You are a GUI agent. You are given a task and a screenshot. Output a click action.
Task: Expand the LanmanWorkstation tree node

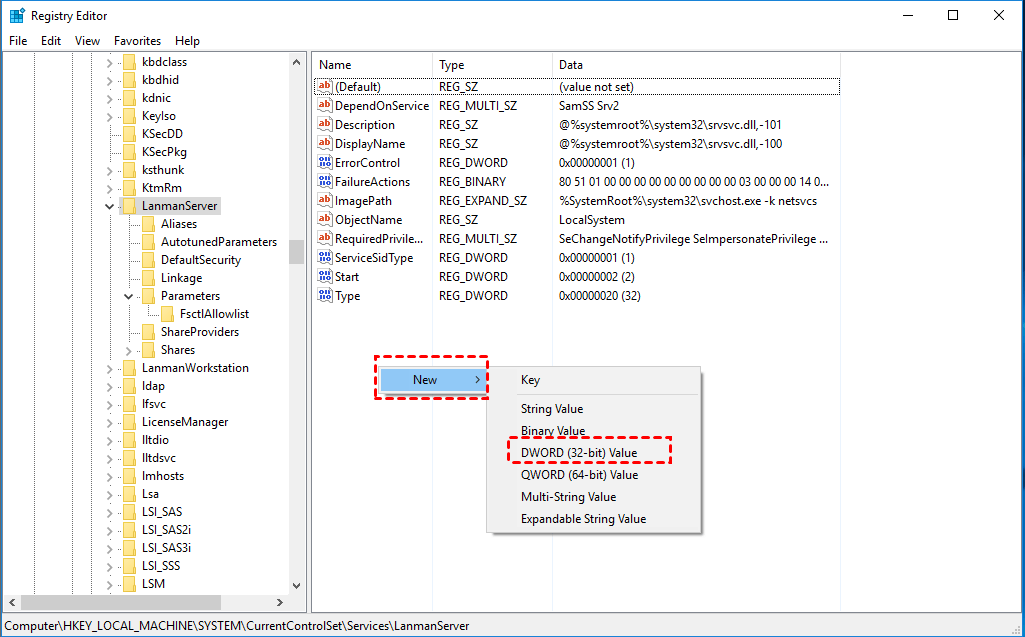[110, 368]
